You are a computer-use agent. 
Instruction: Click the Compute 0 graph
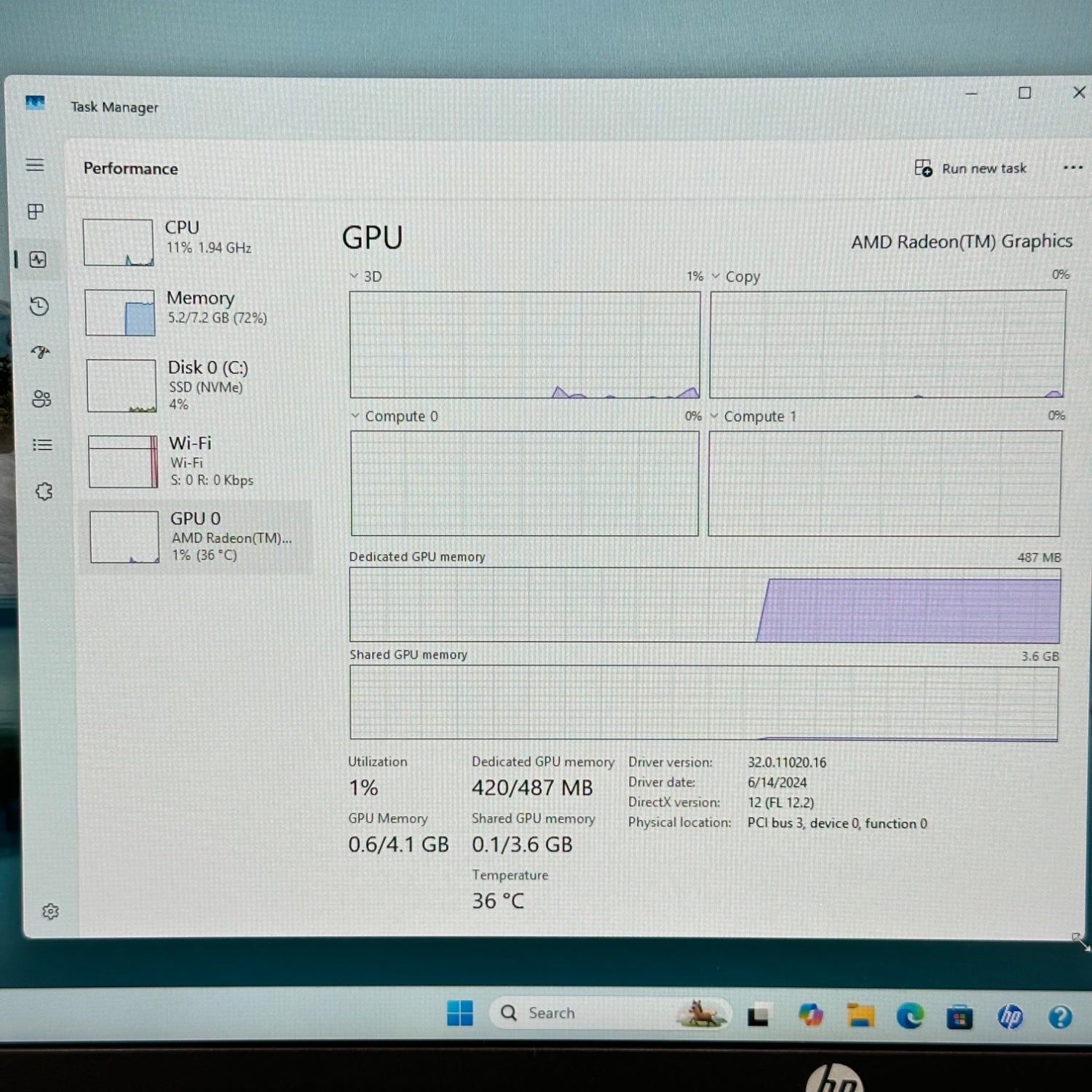tap(524, 483)
